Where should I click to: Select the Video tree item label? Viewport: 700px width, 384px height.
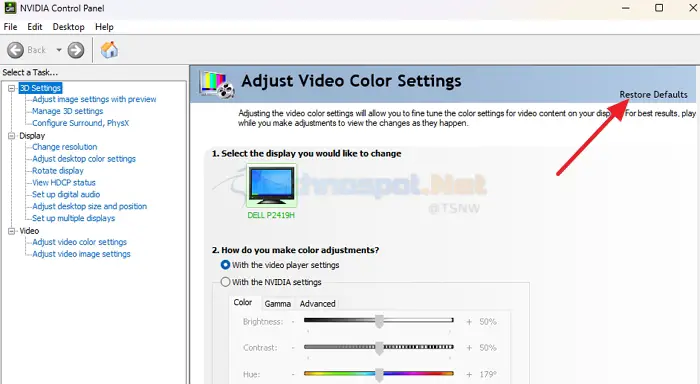(29, 231)
